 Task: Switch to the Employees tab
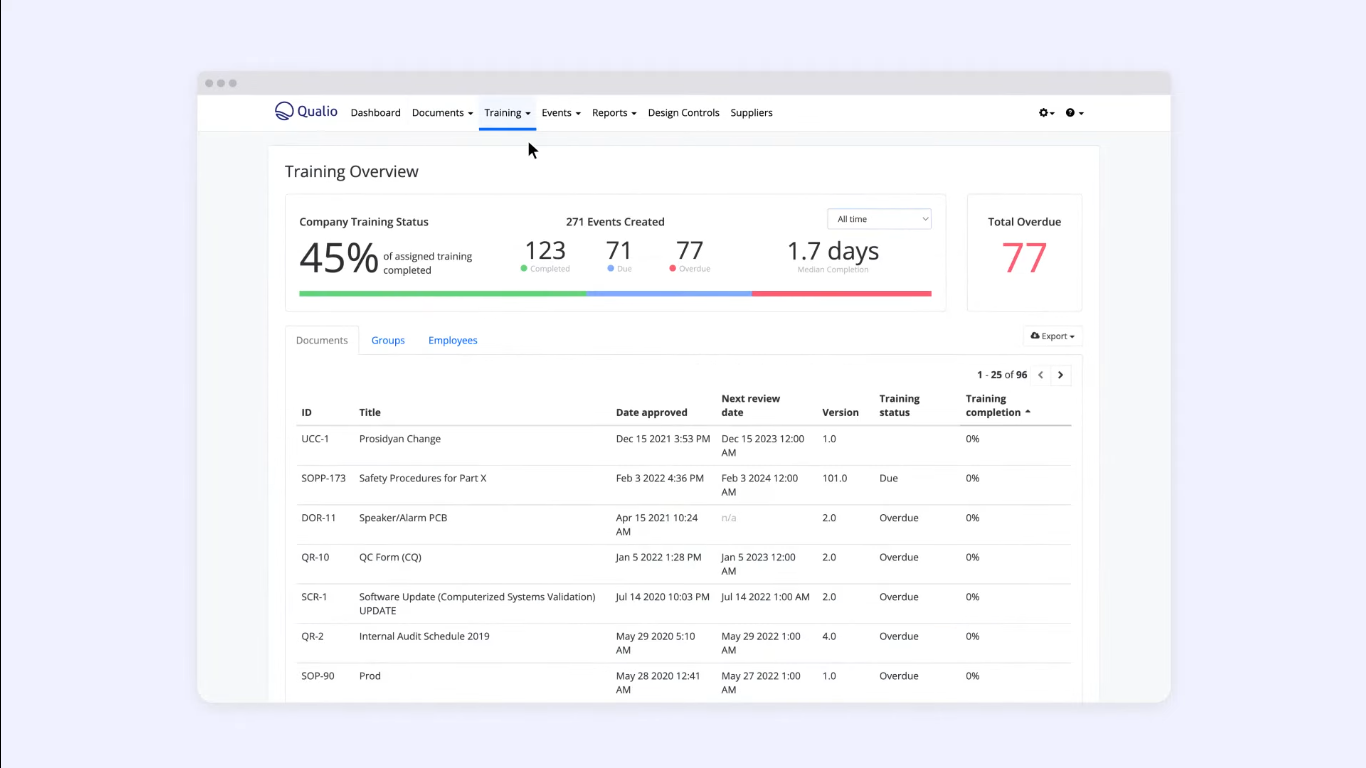[453, 340]
